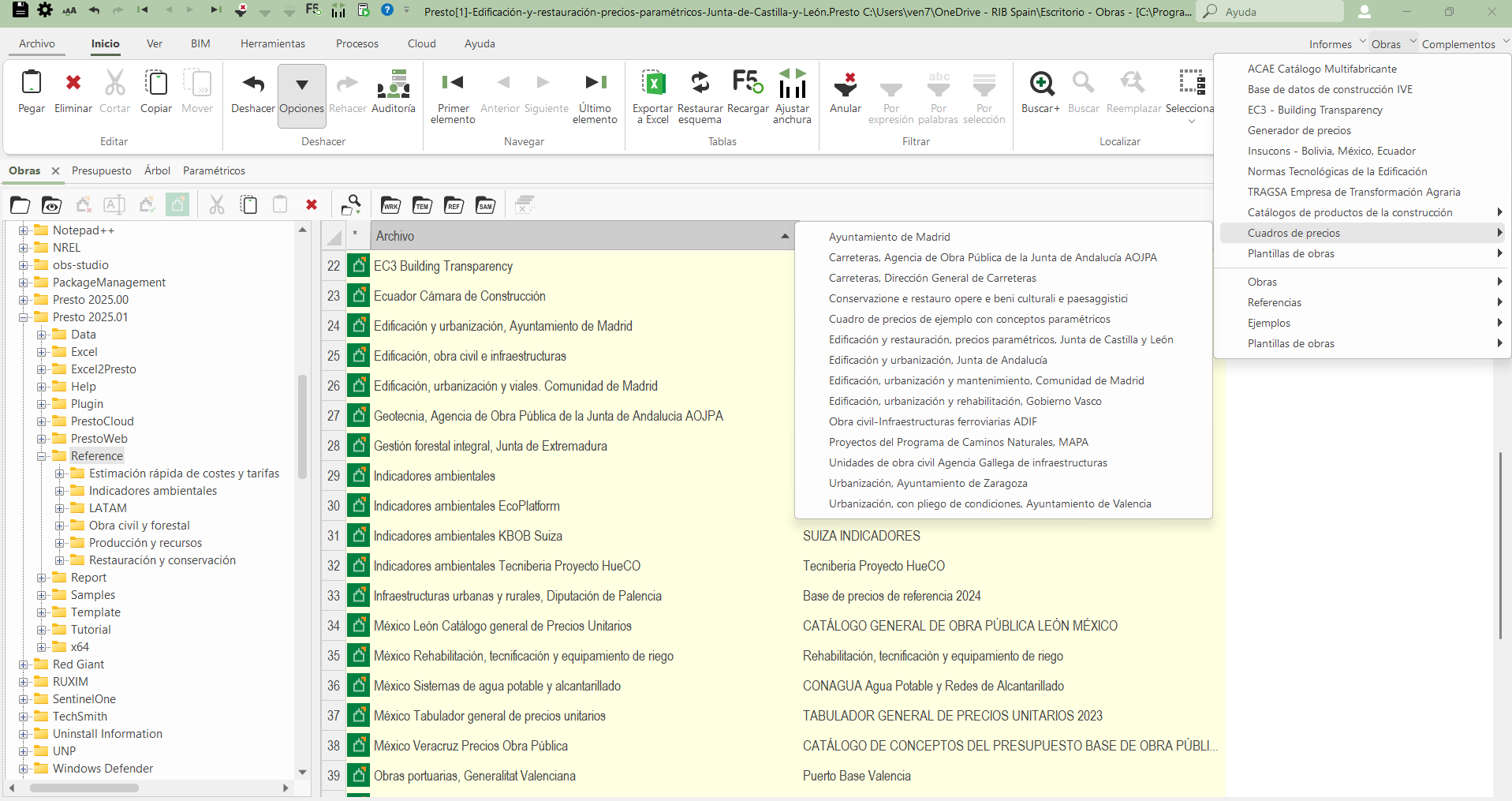The height and width of the screenshot is (801, 1512).
Task: Open the Paramétricos tab
Action: click(214, 170)
